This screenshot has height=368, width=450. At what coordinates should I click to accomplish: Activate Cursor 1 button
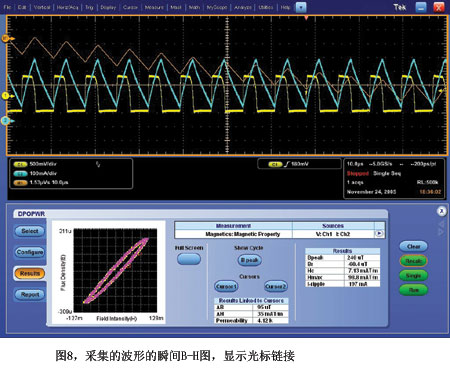226,286
